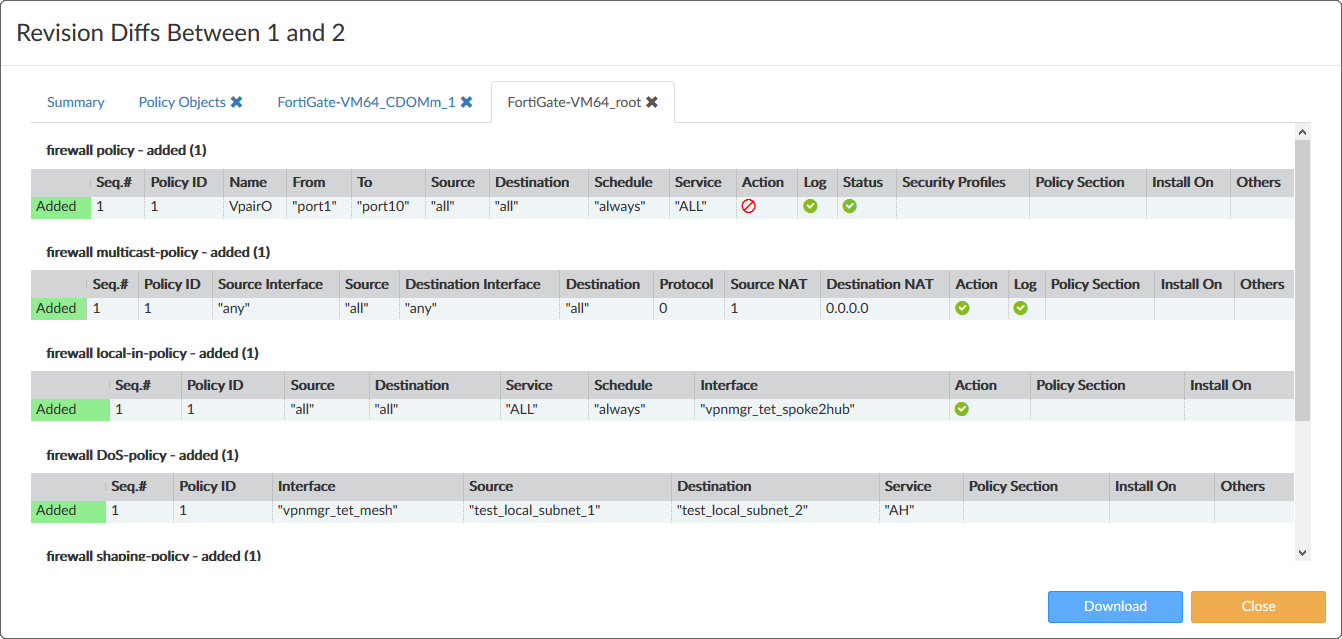Click the Added label in DoS-policy row

[x=57, y=511]
